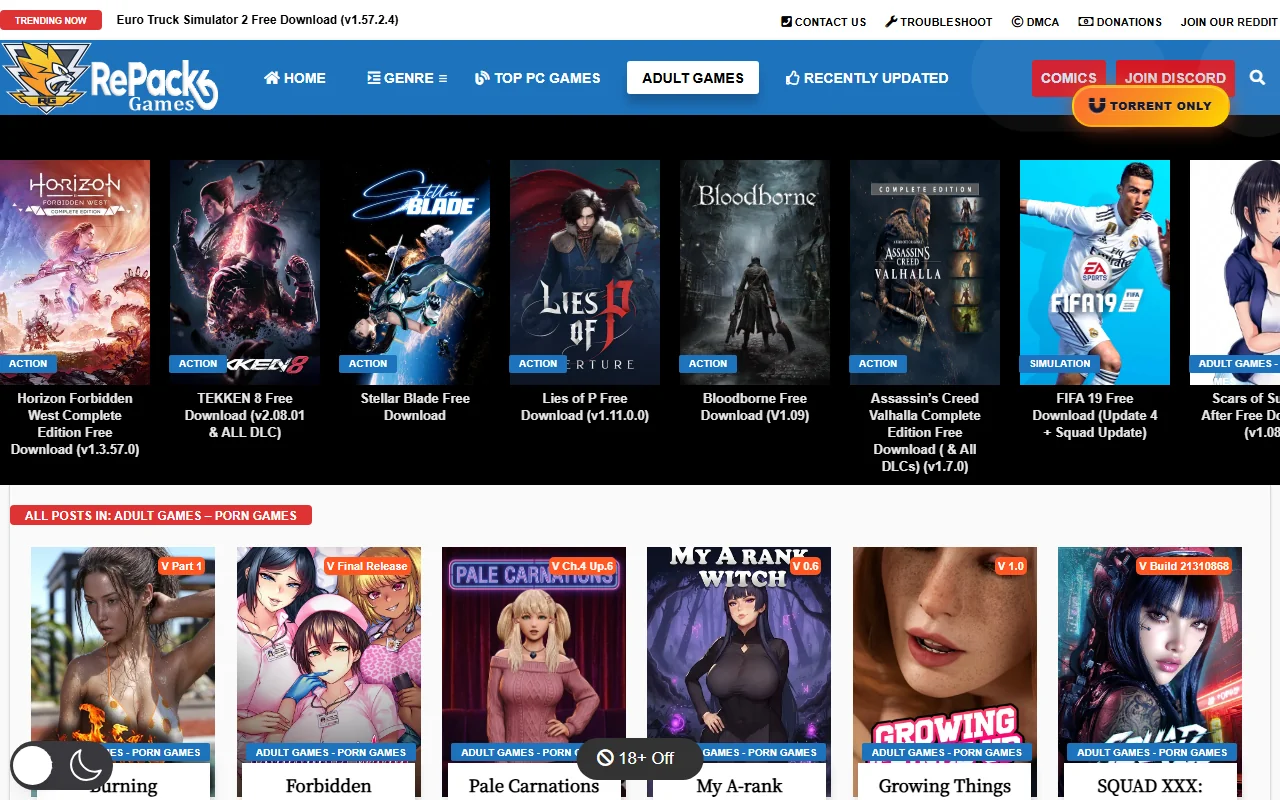Select RECENTLY UPDATED in the navigation

point(876,77)
